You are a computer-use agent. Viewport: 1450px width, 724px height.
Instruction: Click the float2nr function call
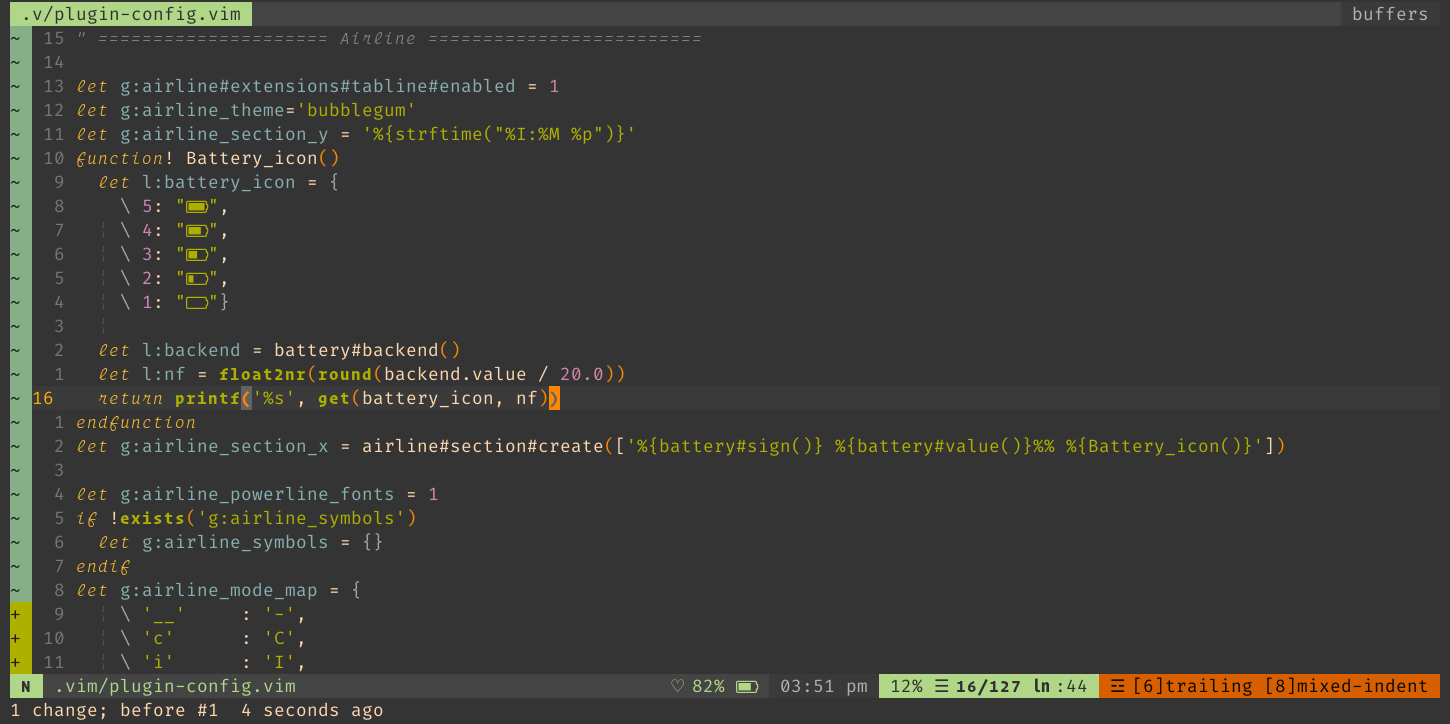point(263,374)
